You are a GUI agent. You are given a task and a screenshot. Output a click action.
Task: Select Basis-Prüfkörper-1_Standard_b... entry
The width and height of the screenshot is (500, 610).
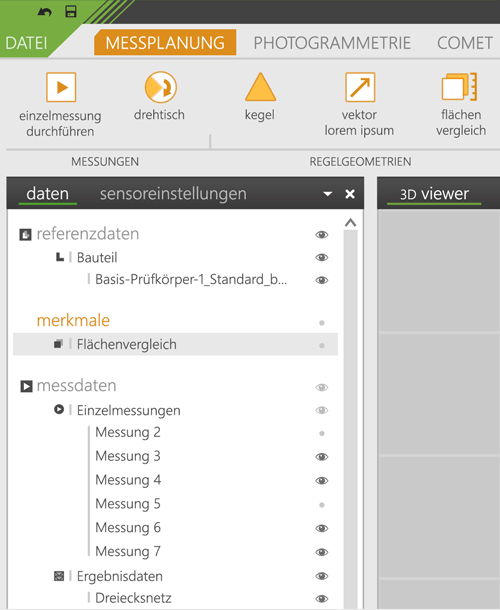191,280
